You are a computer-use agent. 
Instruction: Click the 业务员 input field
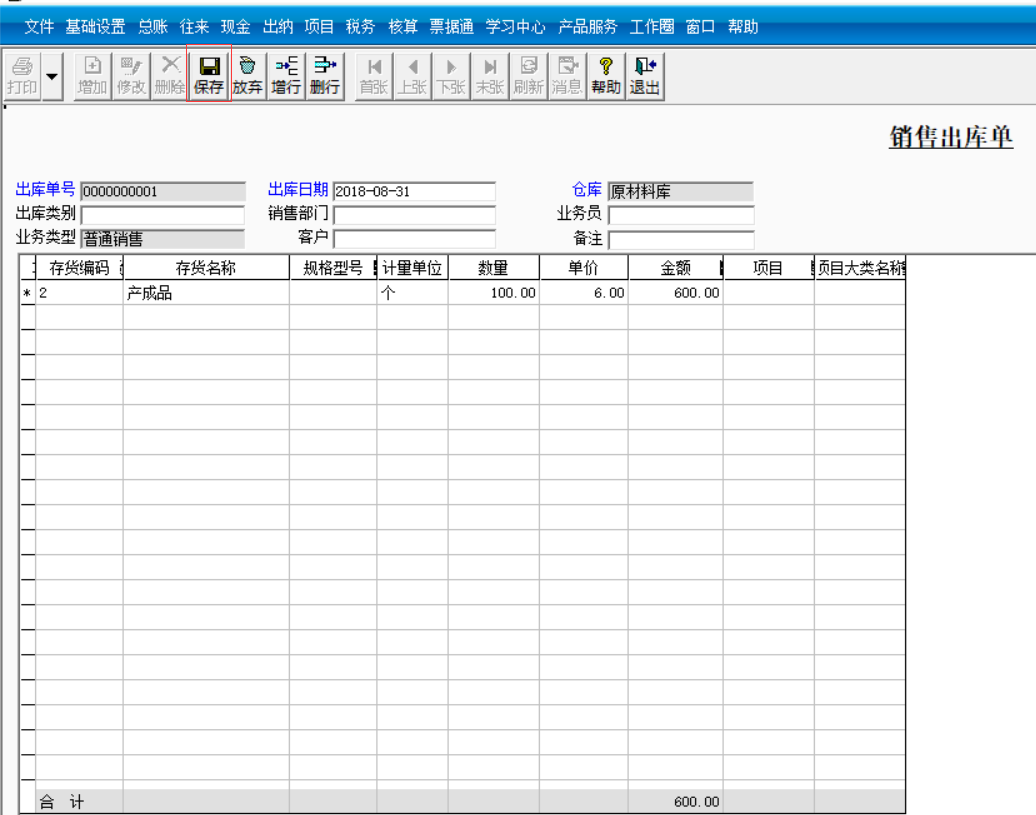[680, 215]
